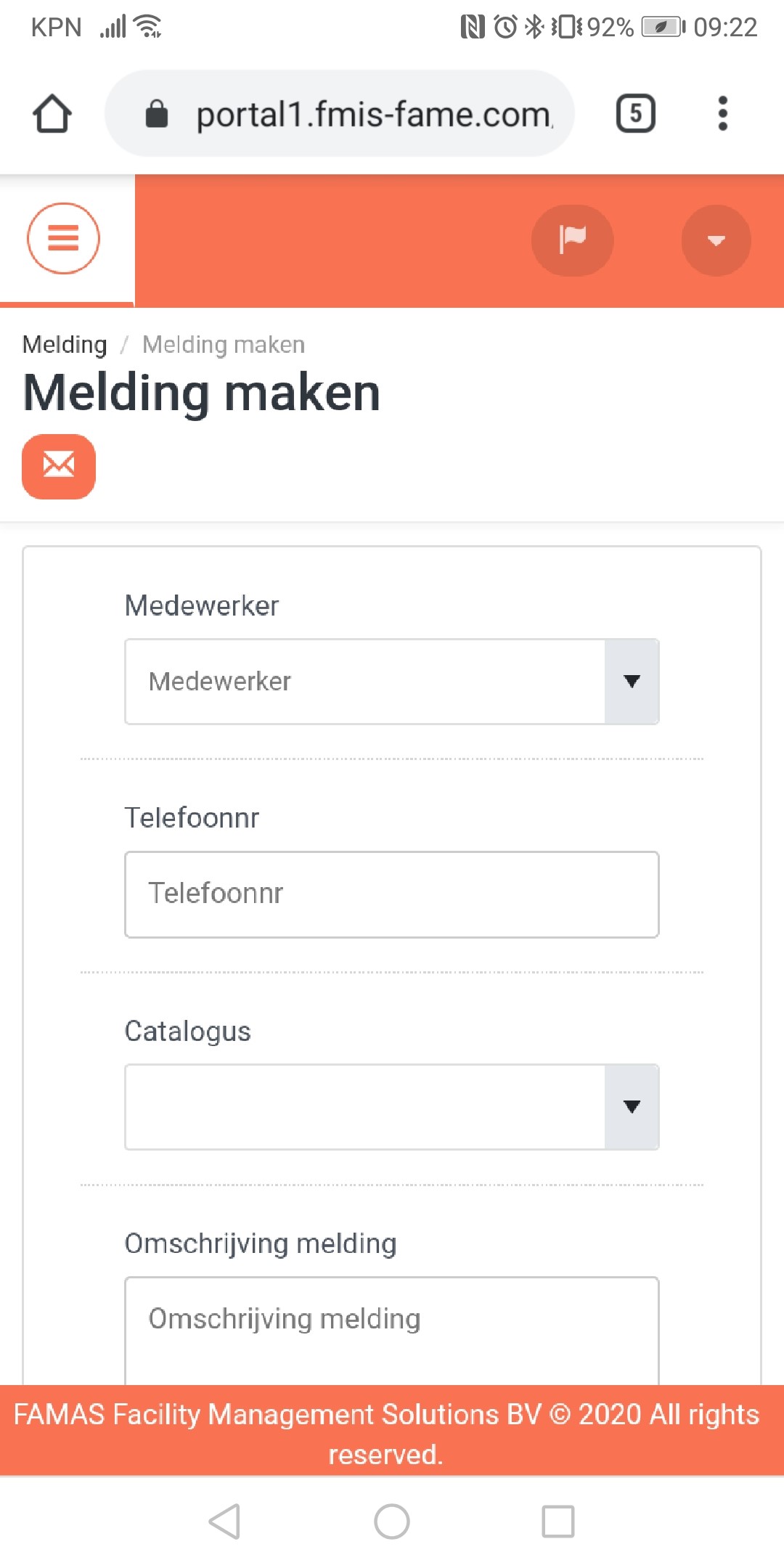Screen dimensions: 784x1568
Task: Click into the Omschrijving melding text area
Action: [392, 1331]
